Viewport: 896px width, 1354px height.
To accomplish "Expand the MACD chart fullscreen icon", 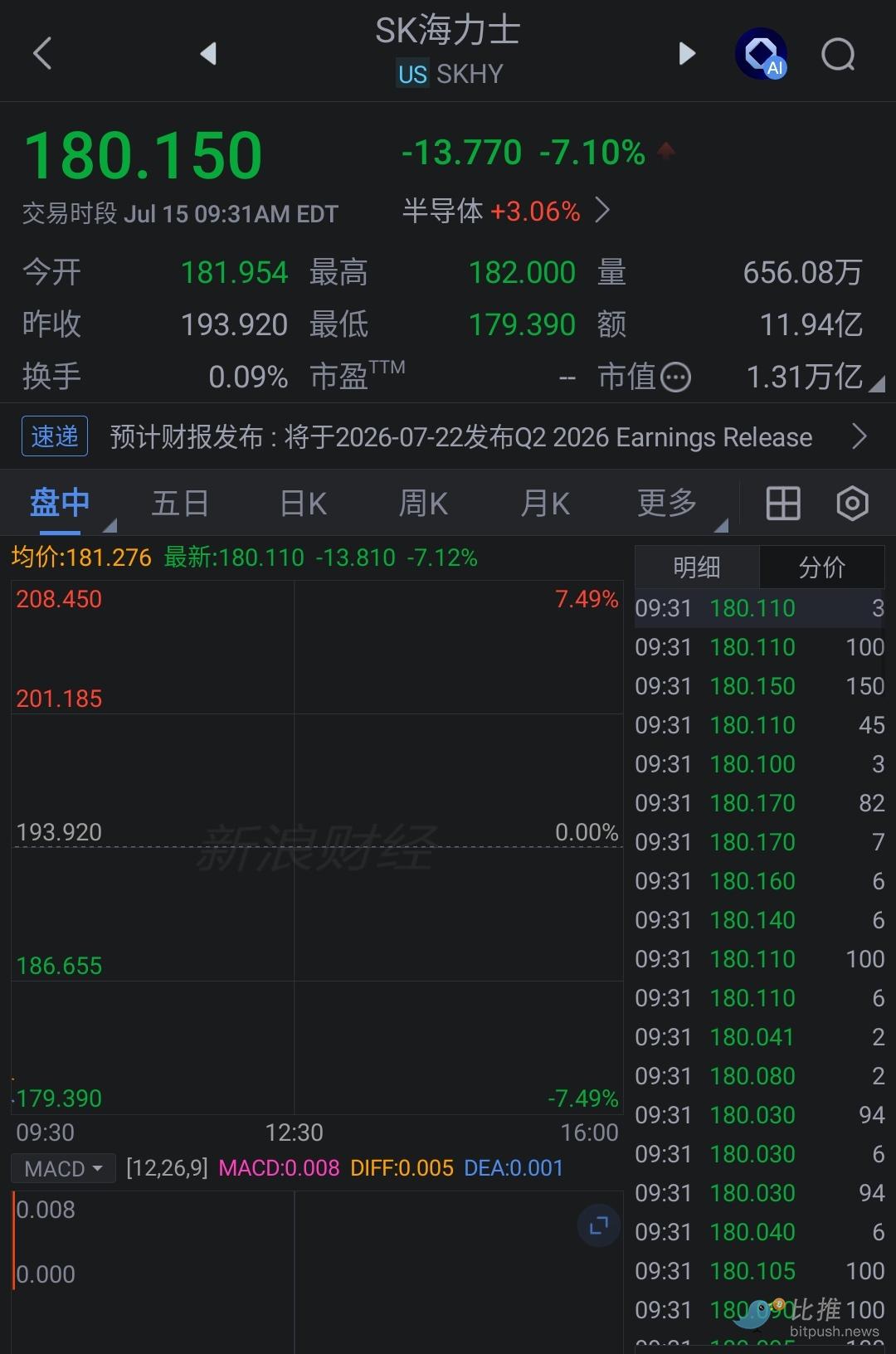I will (599, 1225).
